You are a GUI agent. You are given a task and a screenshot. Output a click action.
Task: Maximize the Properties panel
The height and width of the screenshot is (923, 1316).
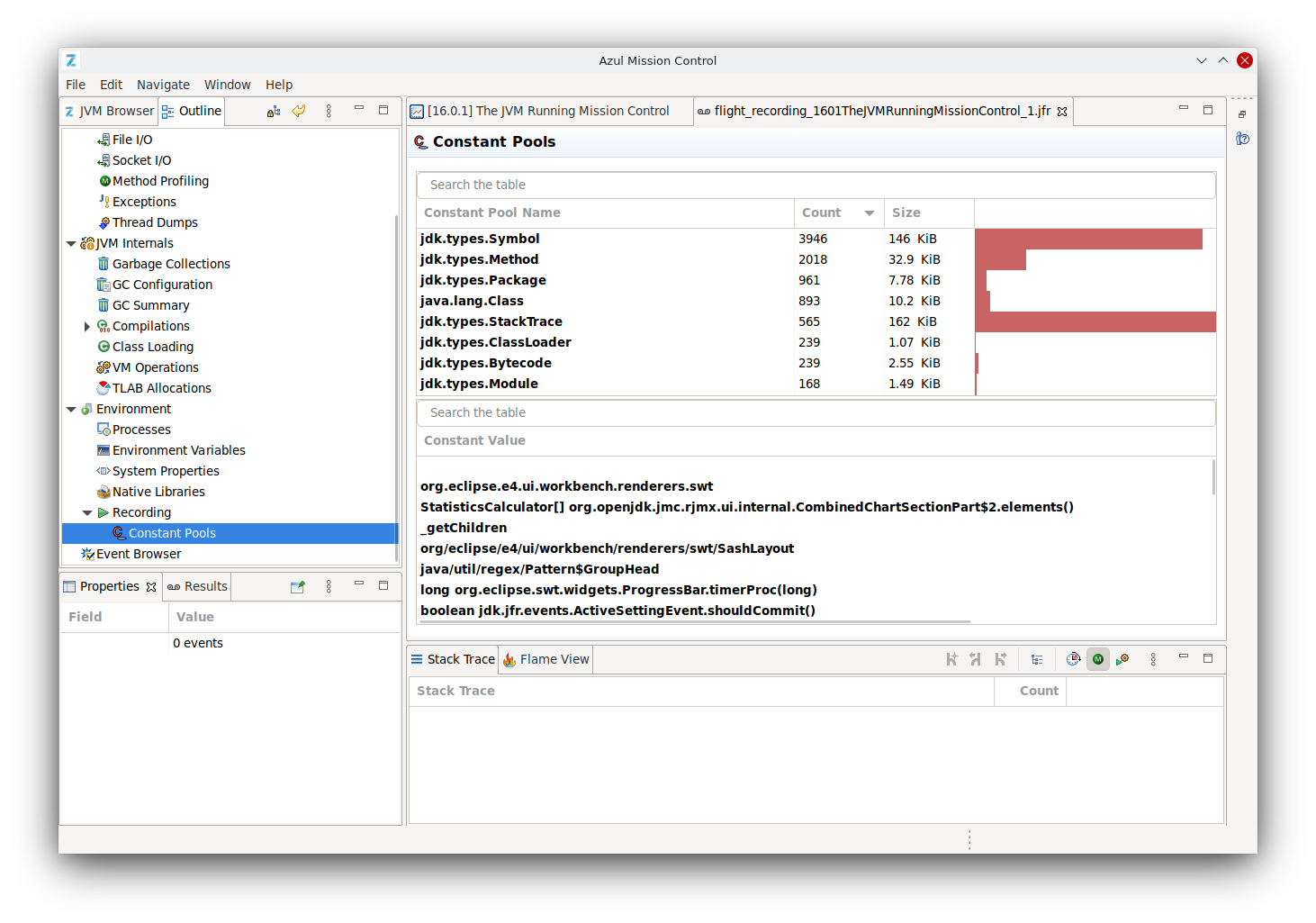(383, 585)
